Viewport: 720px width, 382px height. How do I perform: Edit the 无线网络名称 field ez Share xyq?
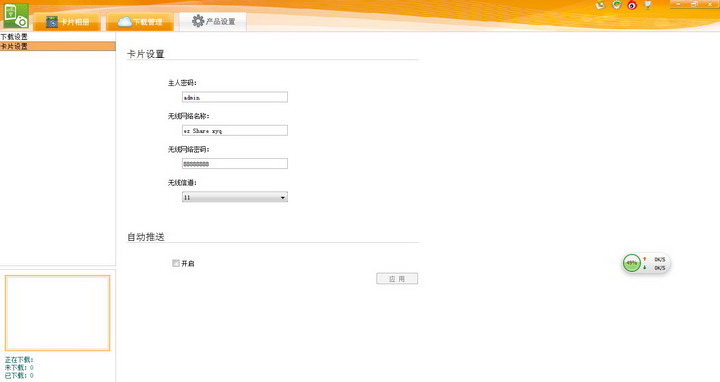(x=235, y=130)
